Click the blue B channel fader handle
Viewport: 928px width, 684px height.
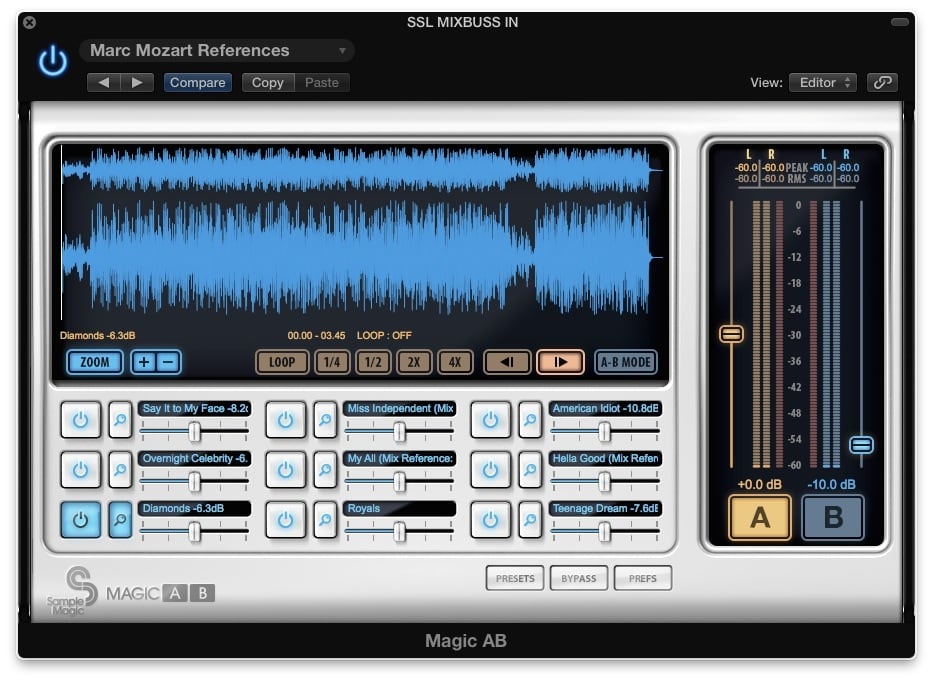tap(861, 445)
